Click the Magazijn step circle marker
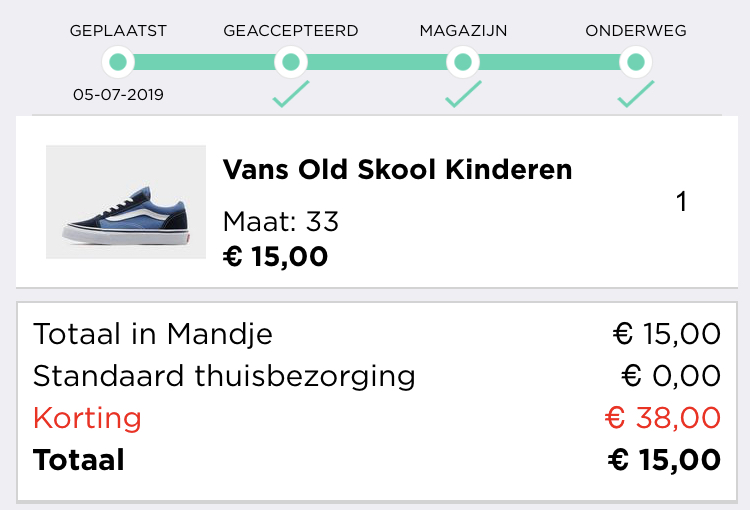This screenshot has width=750, height=510. pos(463,62)
